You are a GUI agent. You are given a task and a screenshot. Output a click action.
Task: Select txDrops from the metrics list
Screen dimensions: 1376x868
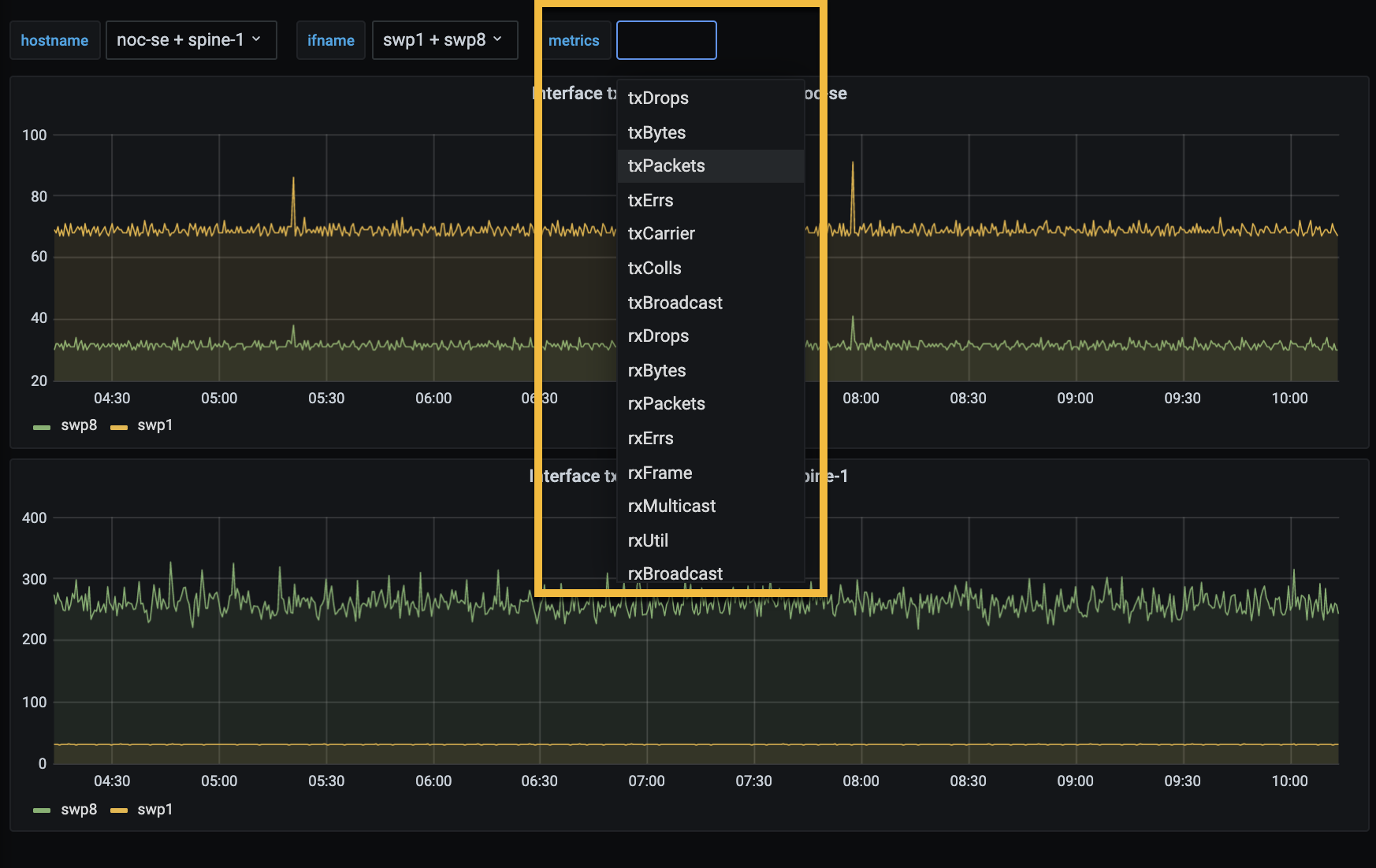coord(658,98)
